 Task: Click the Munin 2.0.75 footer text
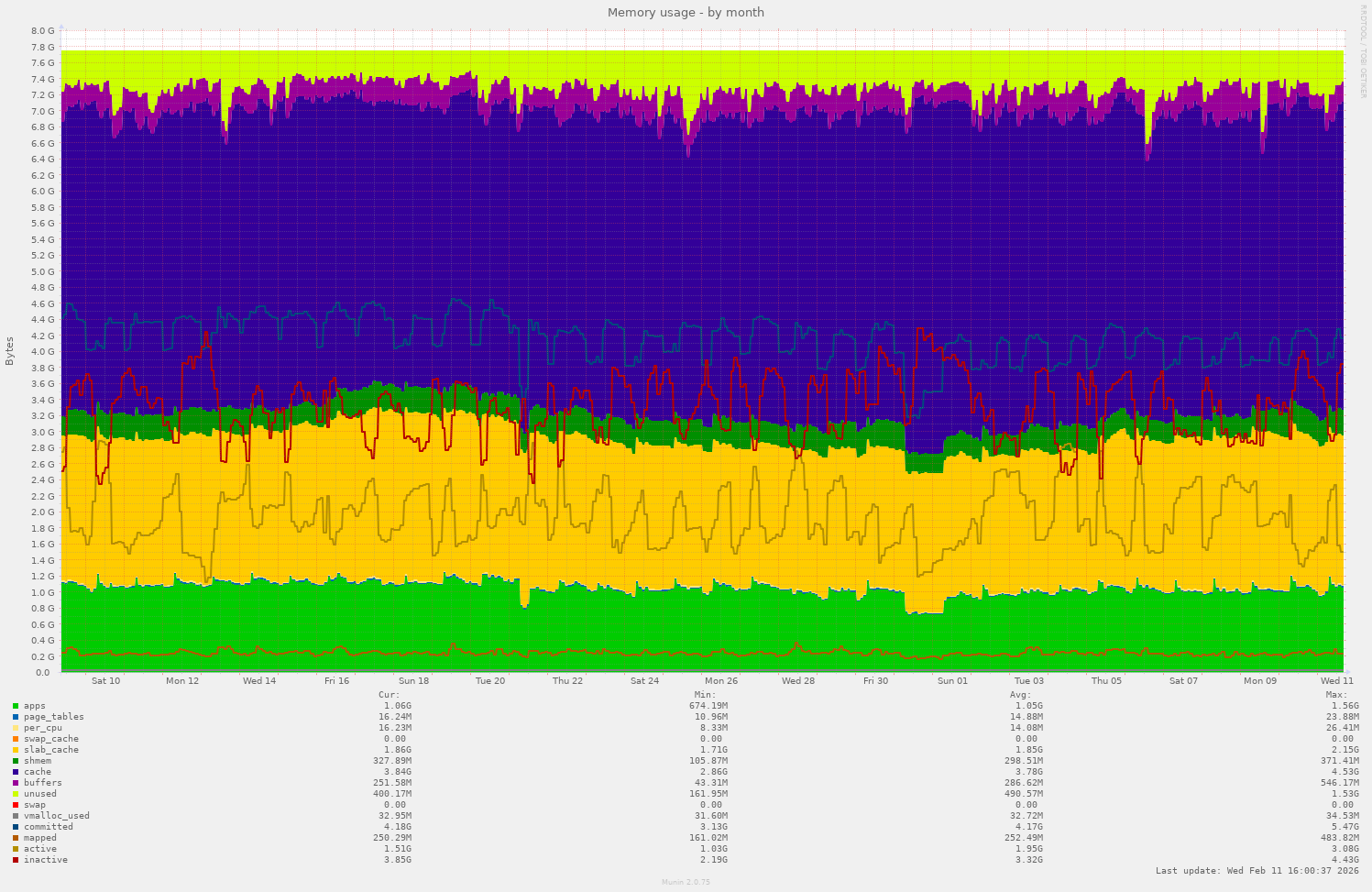pyautogui.click(x=684, y=882)
